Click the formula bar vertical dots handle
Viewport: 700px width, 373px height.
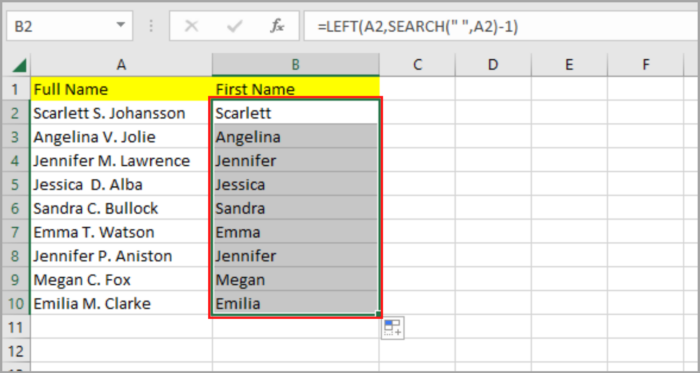tap(151, 26)
